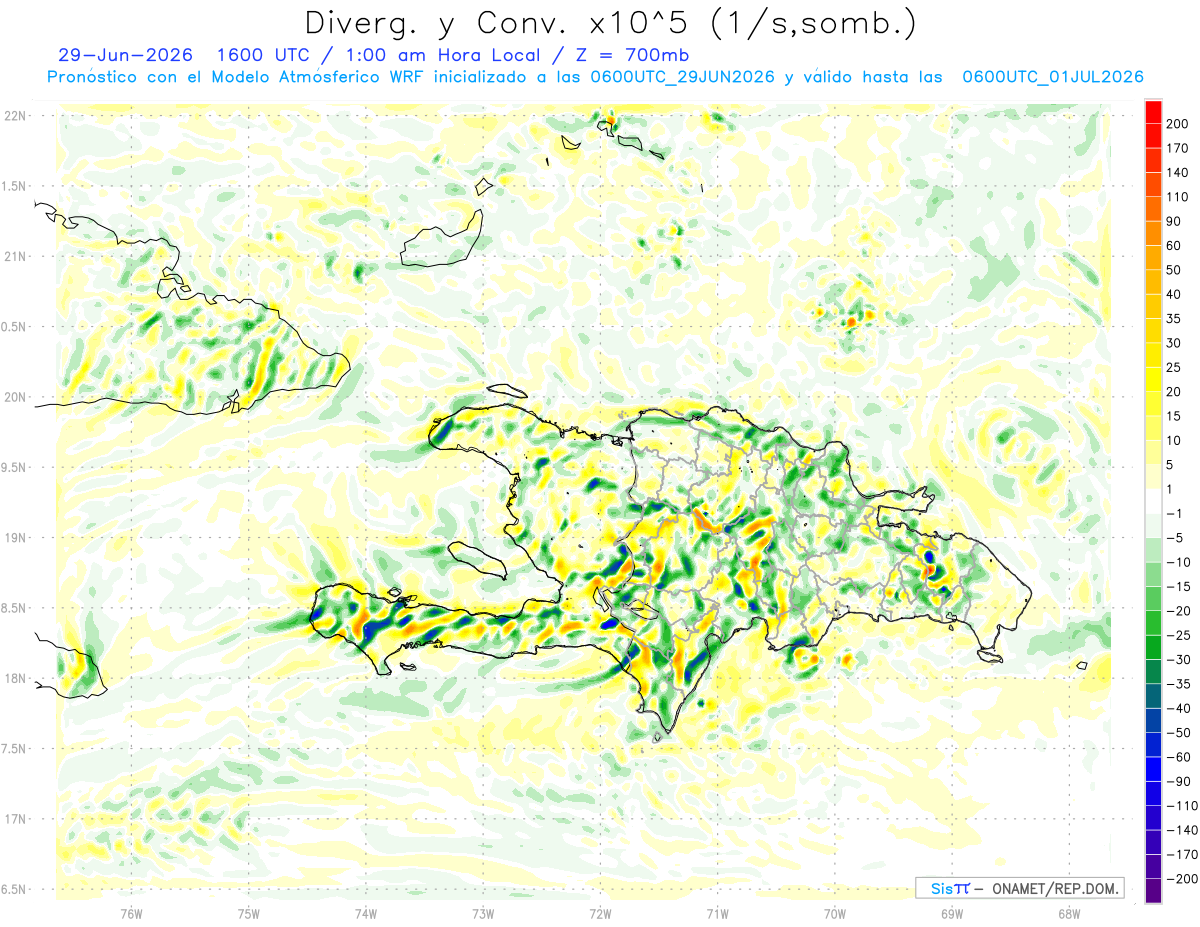The height and width of the screenshot is (927, 1200).
Task: Click the '-10' color scale value
Action: [x=1177, y=562]
